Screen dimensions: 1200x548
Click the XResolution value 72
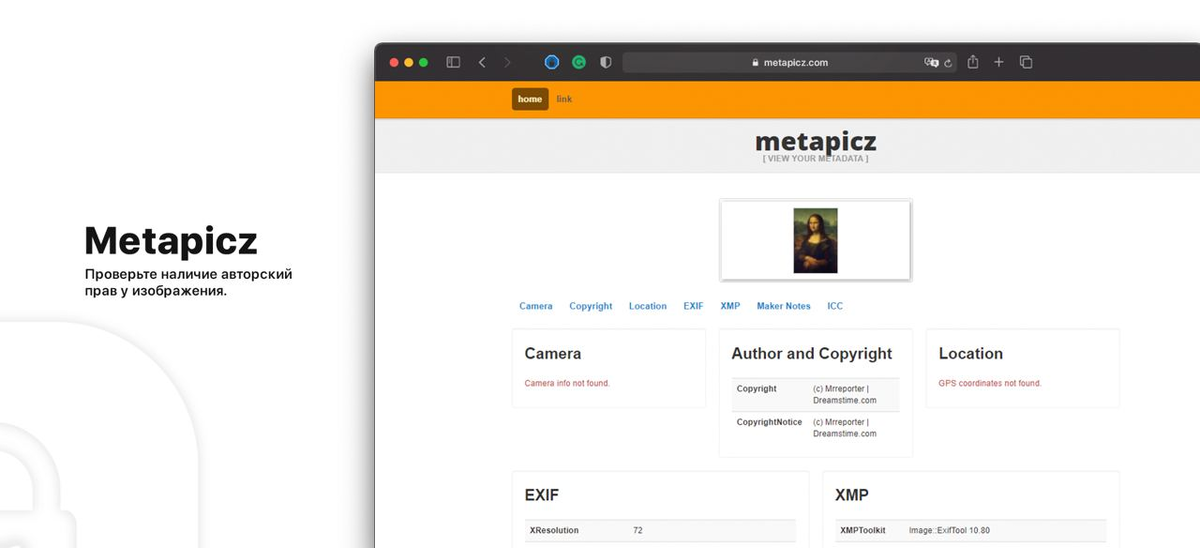pos(638,530)
